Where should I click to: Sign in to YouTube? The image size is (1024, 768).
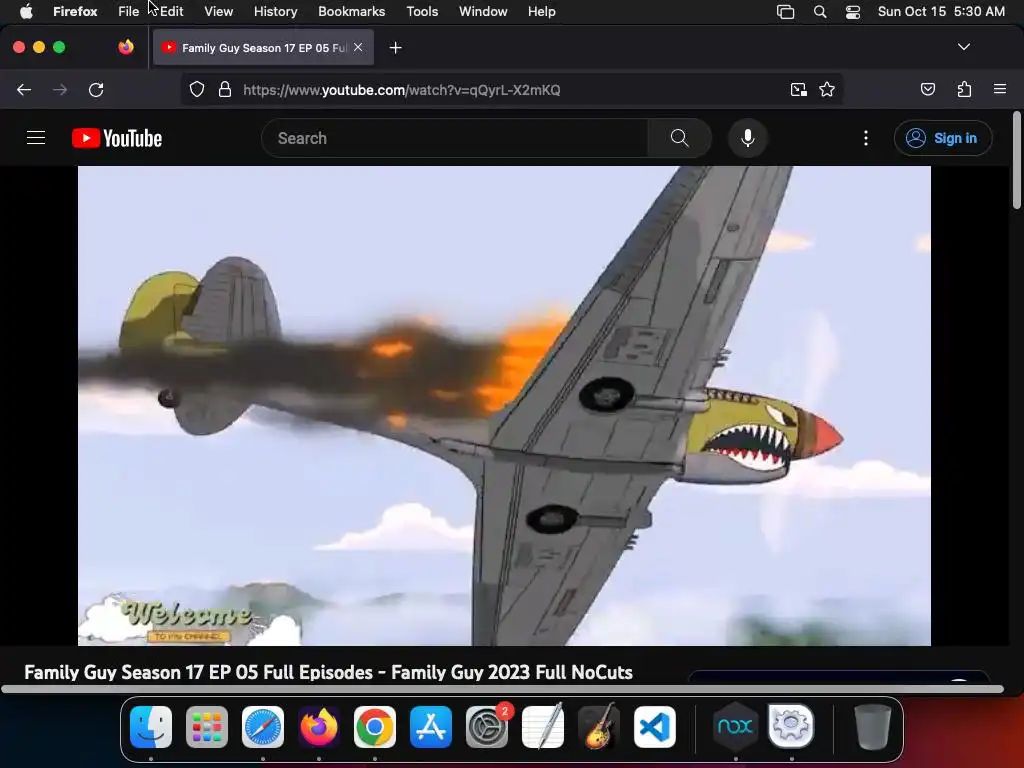[943, 138]
